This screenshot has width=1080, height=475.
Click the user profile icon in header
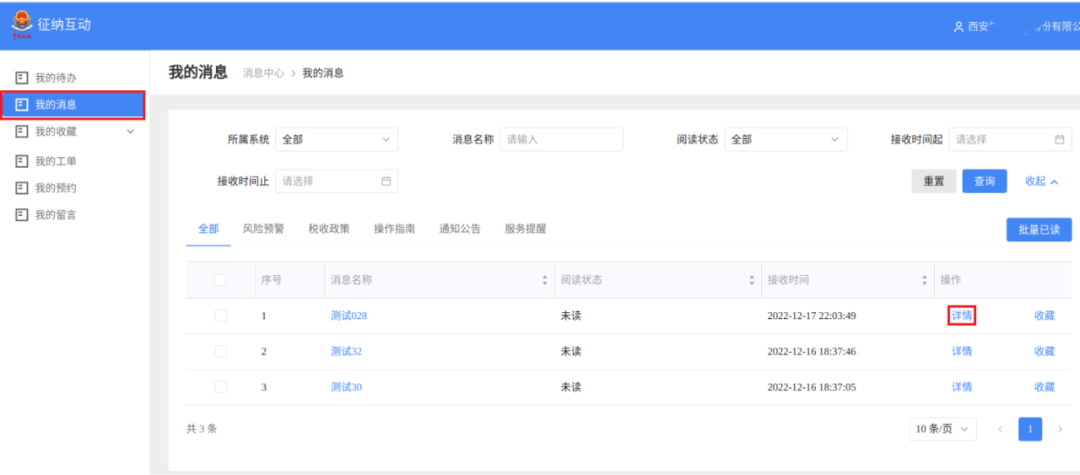coord(958,27)
